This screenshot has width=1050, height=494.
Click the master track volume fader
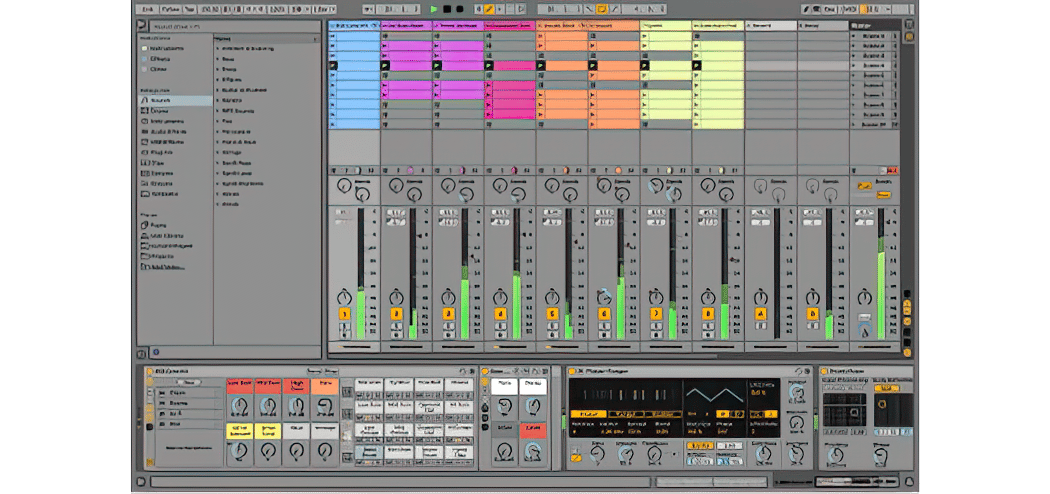tap(881, 274)
